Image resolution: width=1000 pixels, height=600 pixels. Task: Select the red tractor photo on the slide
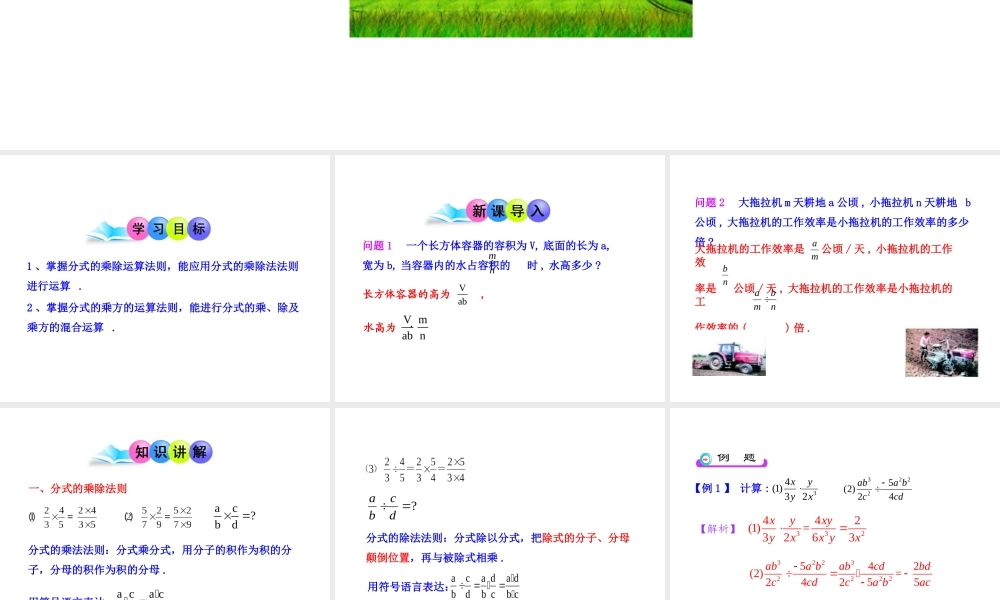click(729, 357)
